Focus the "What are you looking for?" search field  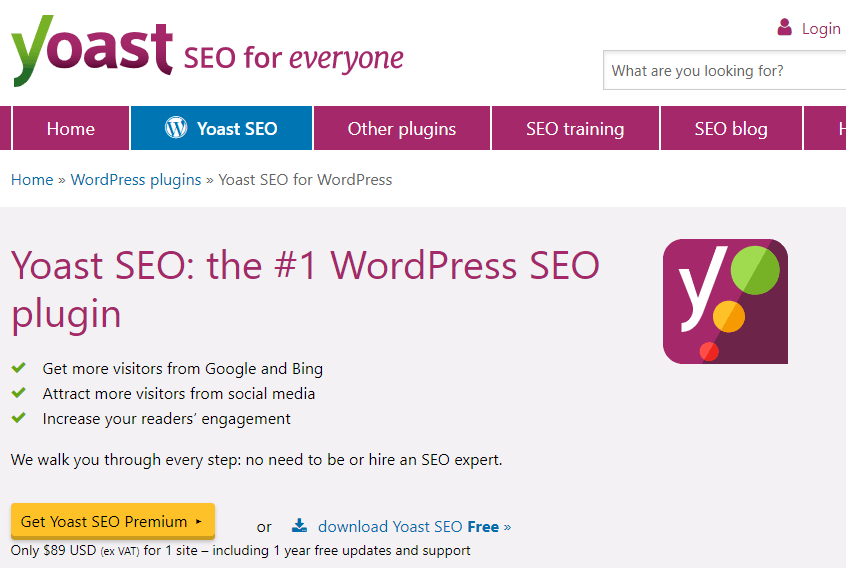click(725, 71)
